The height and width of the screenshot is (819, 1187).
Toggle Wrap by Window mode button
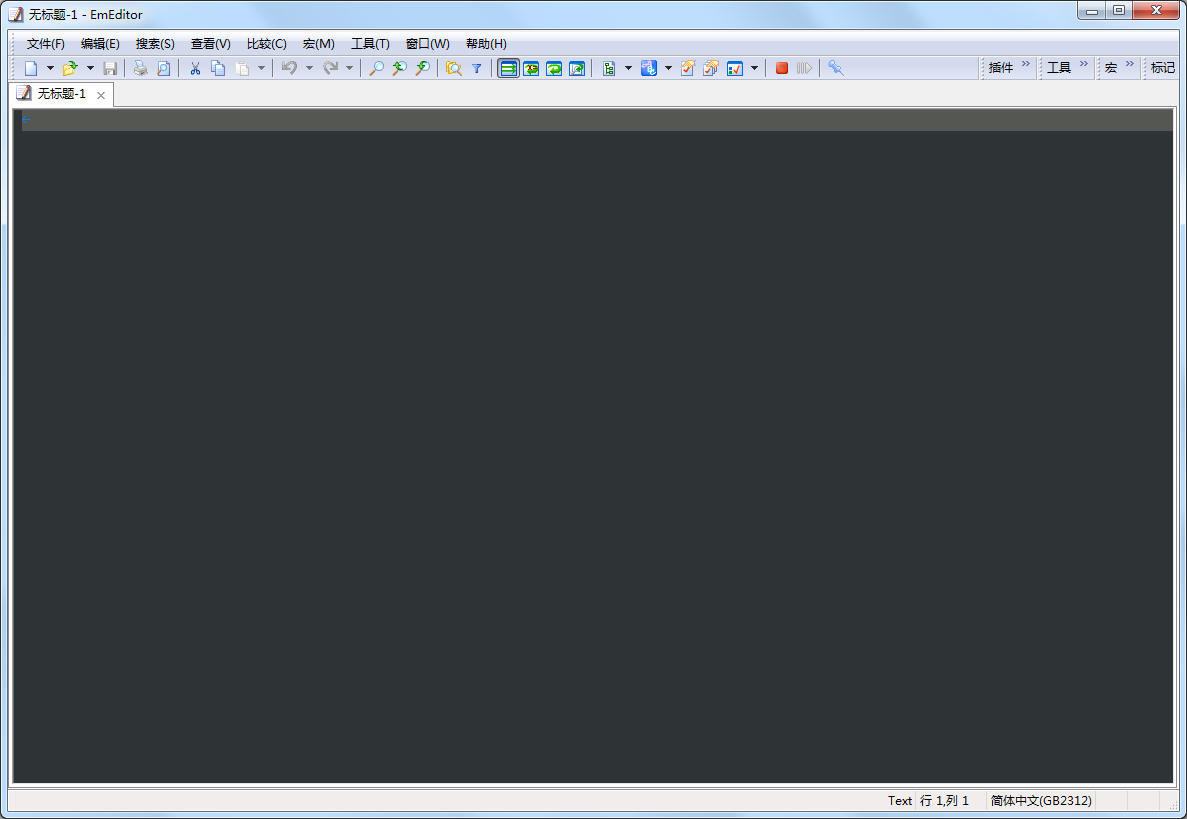point(554,68)
